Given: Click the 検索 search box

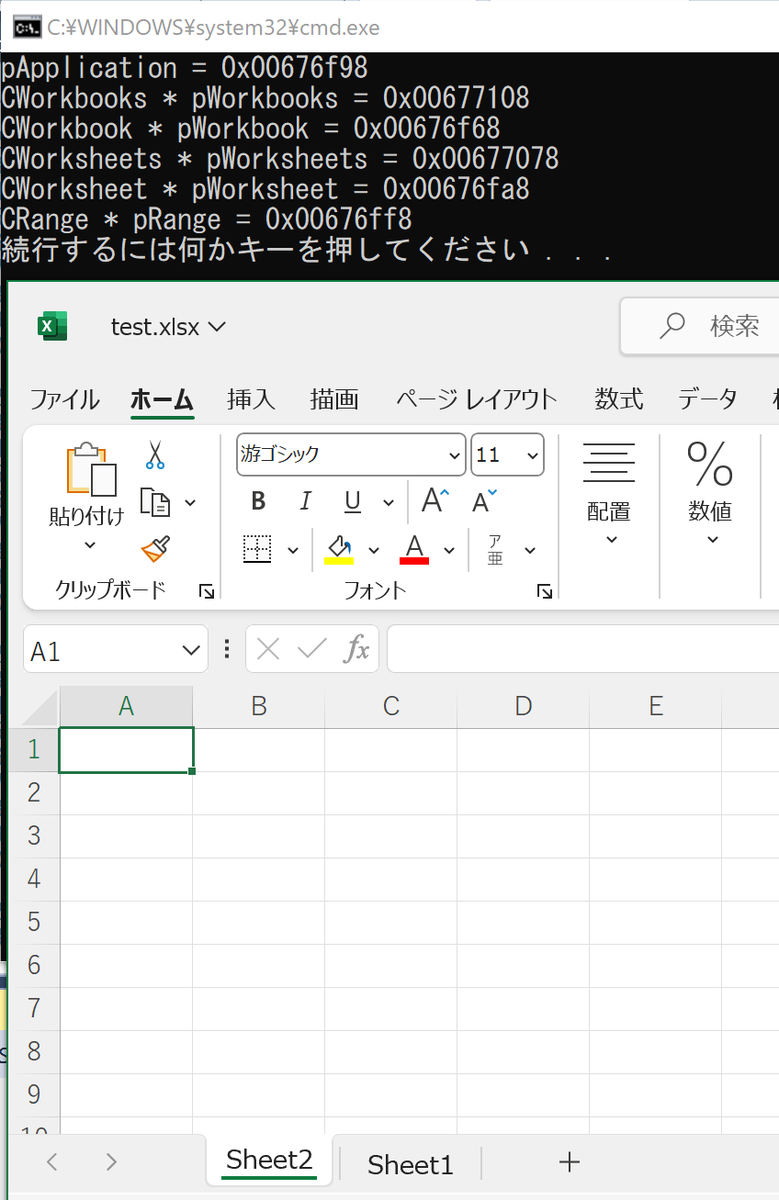Looking at the screenshot, I should [699, 325].
